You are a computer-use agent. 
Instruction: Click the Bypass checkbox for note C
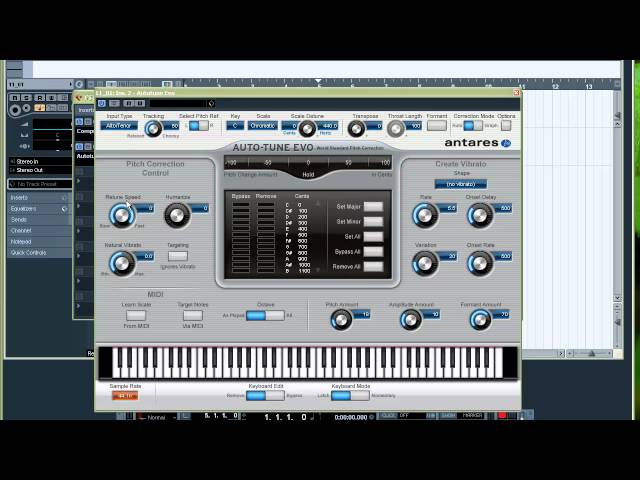coord(241,205)
